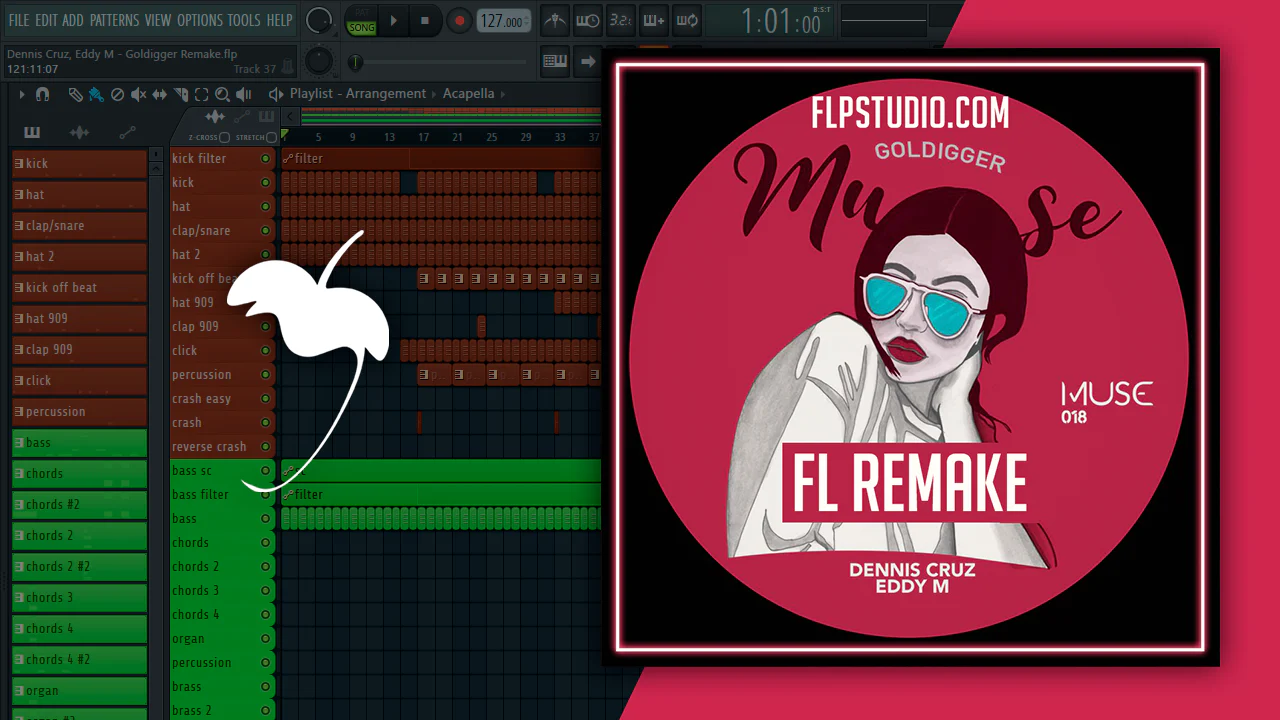Toggle the metronome icon

coord(556,20)
